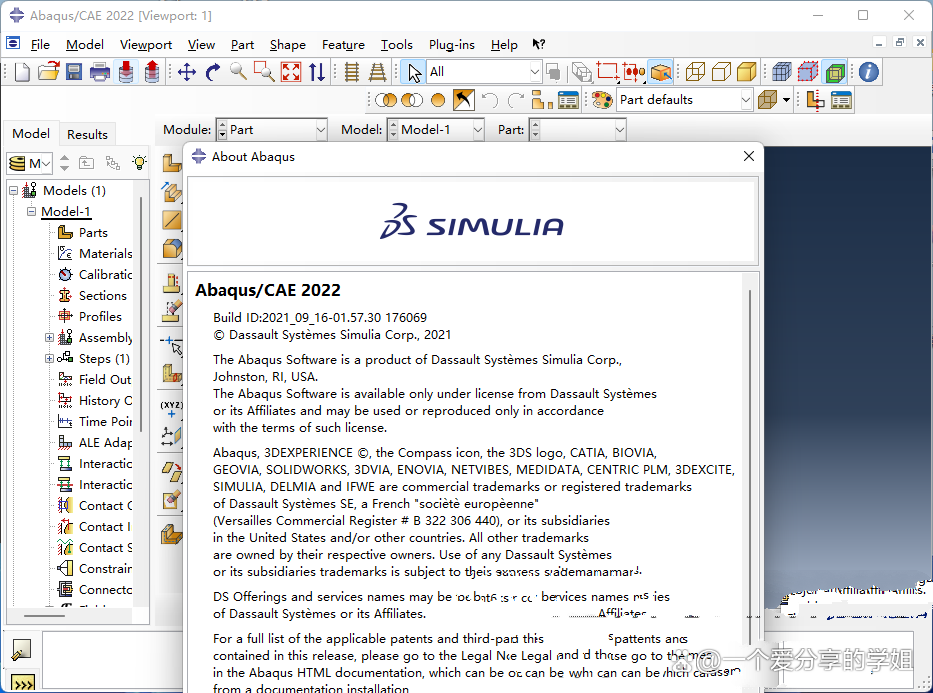Switch to the Results tab
933x693 pixels.
pyautogui.click(x=87, y=134)
